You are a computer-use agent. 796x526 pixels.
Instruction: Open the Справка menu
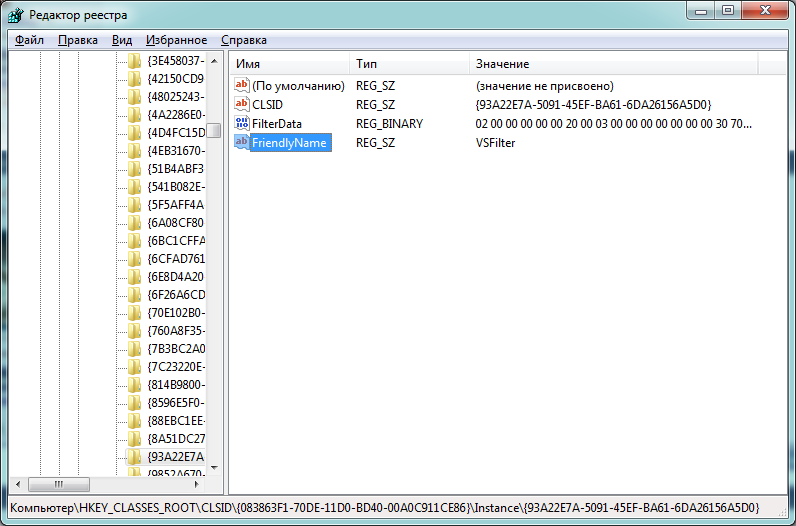tap(244, 40)
